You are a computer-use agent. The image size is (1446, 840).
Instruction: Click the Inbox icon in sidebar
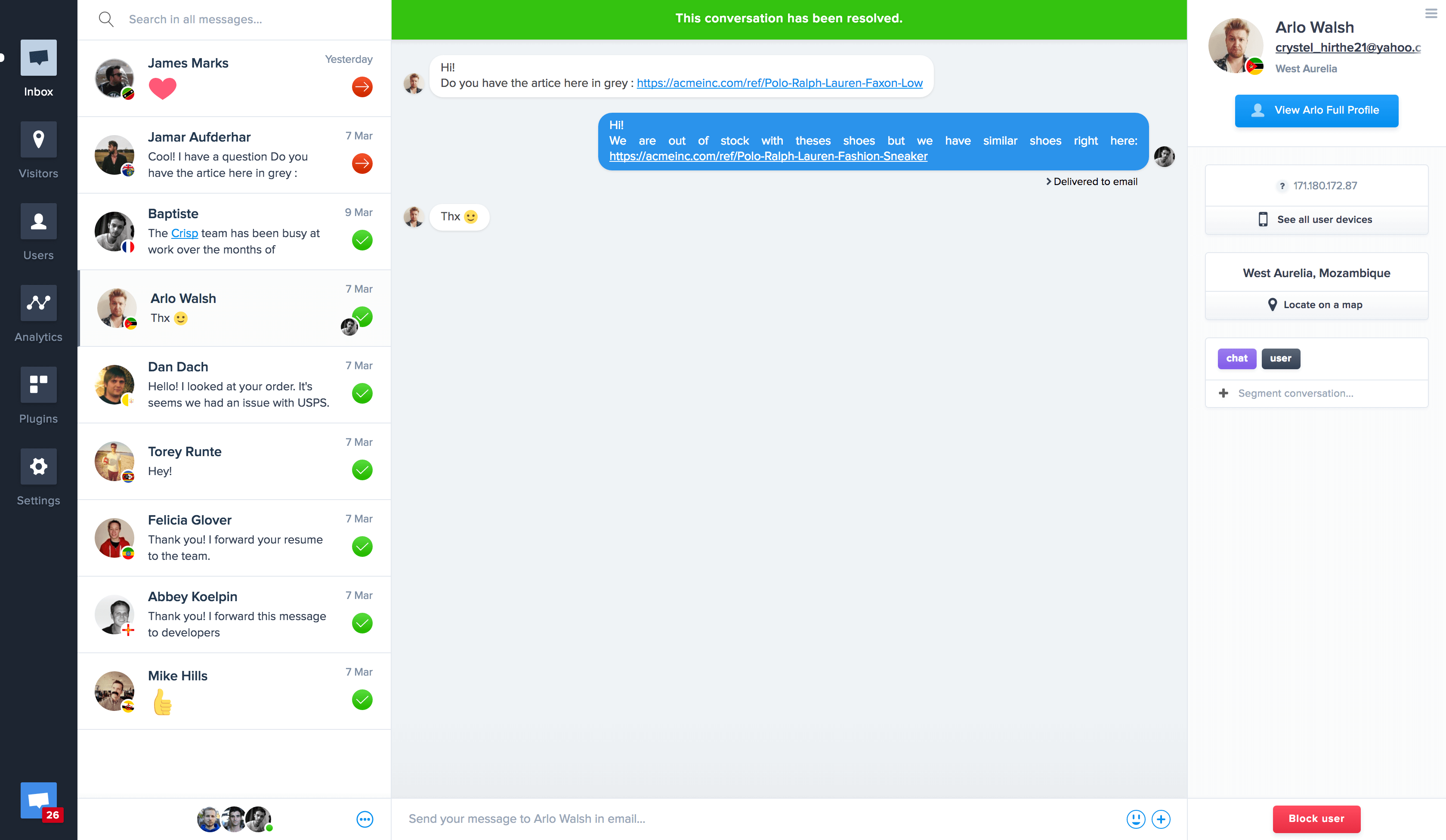(37, 57)
